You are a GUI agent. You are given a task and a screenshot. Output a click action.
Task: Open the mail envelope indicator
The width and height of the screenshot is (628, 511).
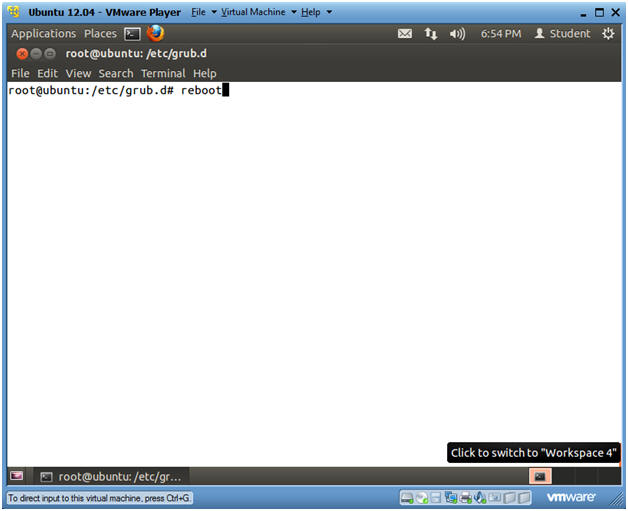pos(405,34)
